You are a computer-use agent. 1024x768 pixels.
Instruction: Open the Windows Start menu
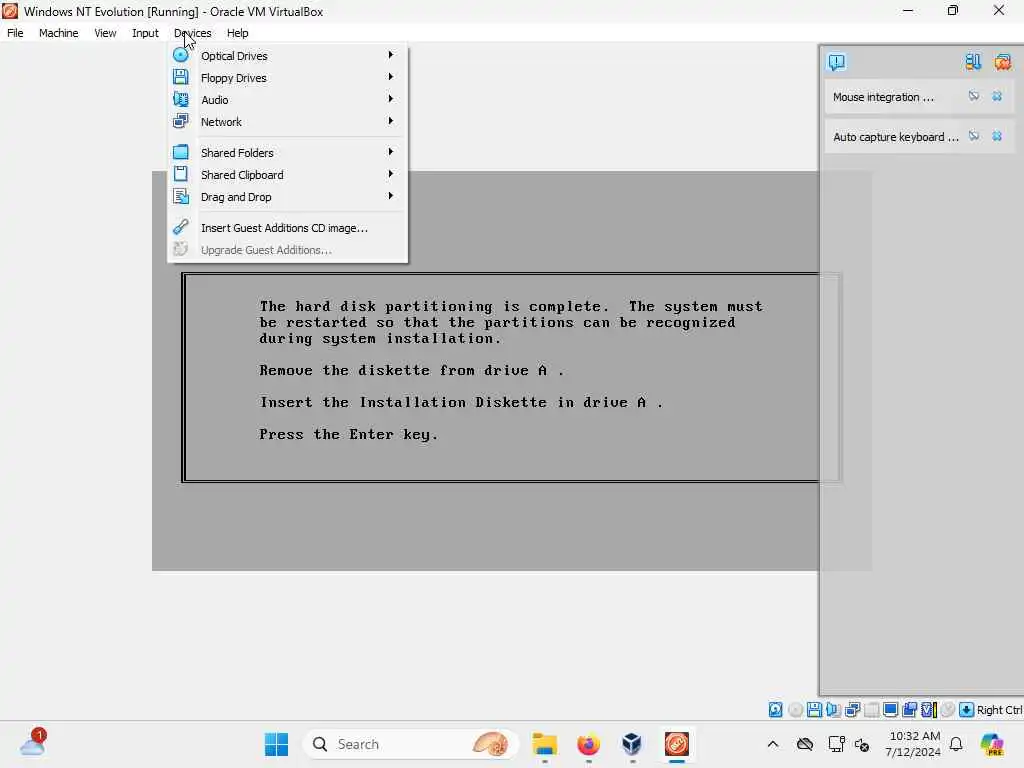point(276,744)
